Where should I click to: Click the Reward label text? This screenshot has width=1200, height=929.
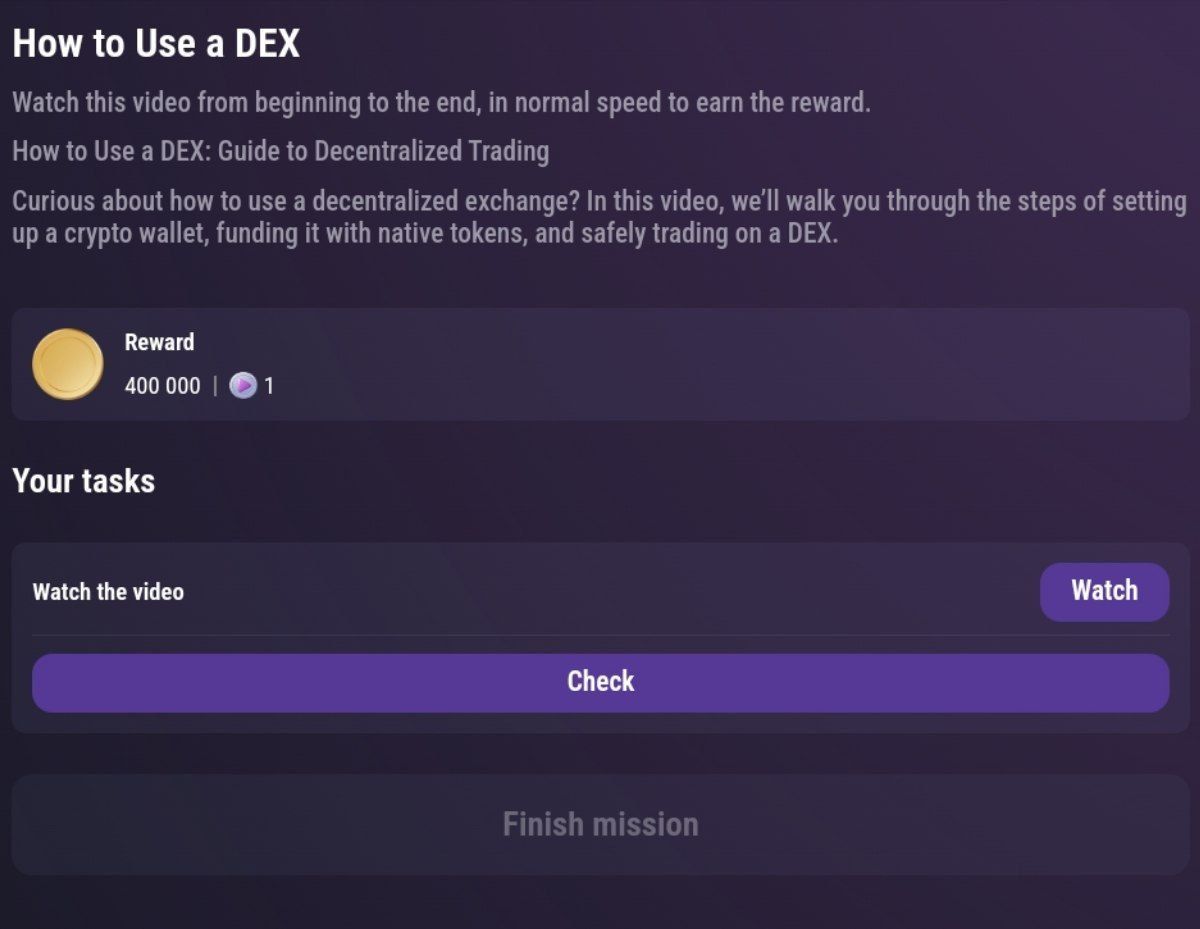click(x=158, y=342)
